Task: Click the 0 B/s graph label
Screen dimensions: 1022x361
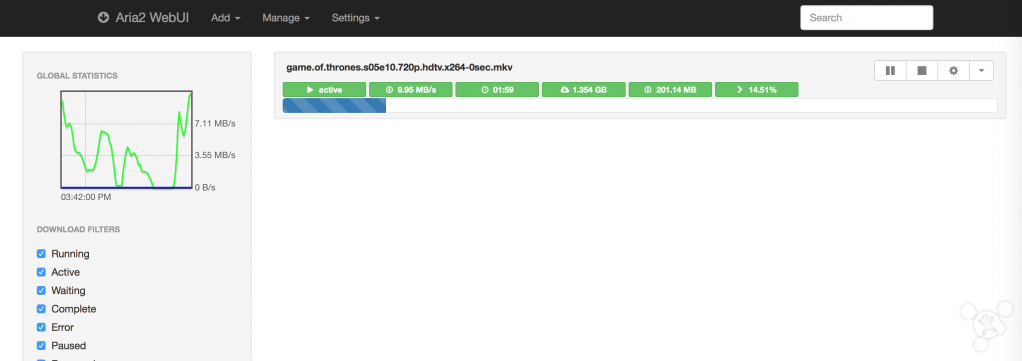Action: click(205, 187)
